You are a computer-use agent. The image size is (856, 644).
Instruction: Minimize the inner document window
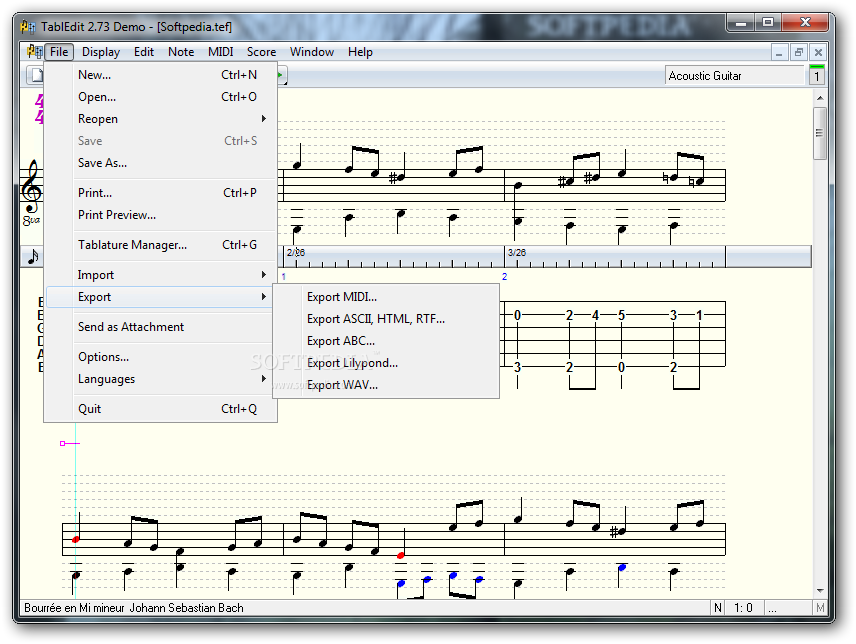[779, 52]
